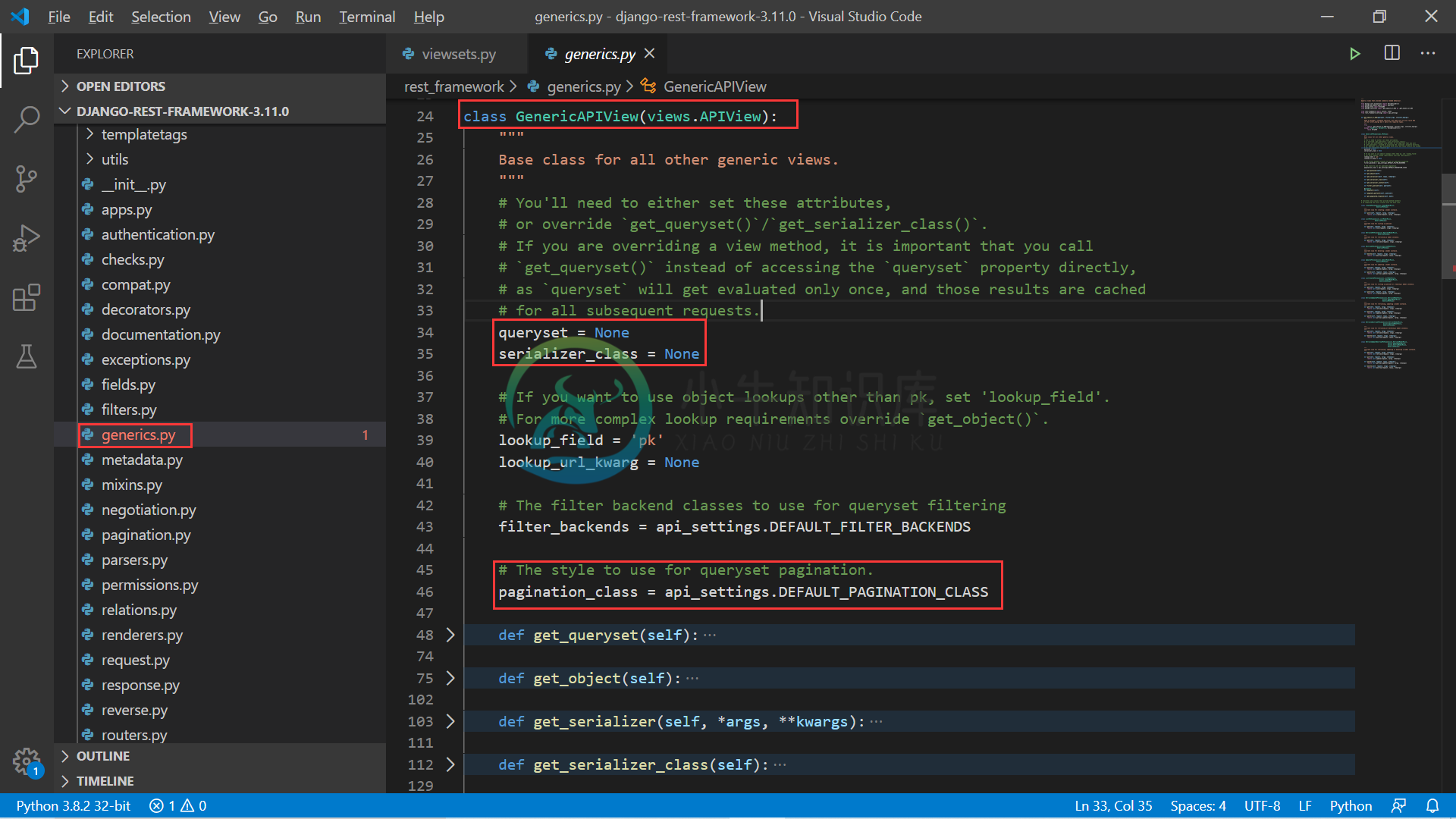Open the Search view icon
Image resolution: width=1456 pixels, height=819 pixels.
[x=27, y=119]
